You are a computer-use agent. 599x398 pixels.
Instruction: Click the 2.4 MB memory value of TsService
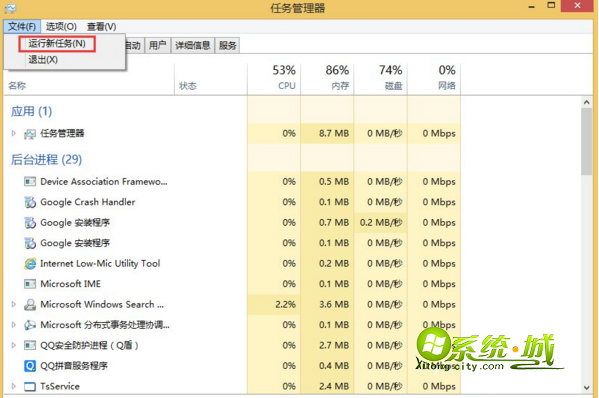pos(334,386)
